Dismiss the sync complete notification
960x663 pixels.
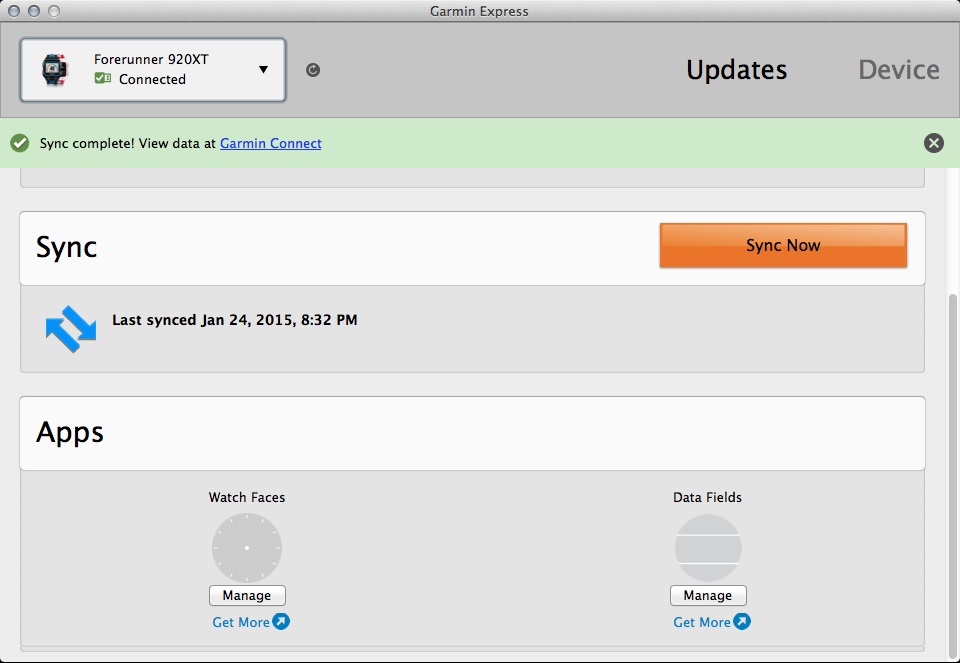click(x=934, y=143)
